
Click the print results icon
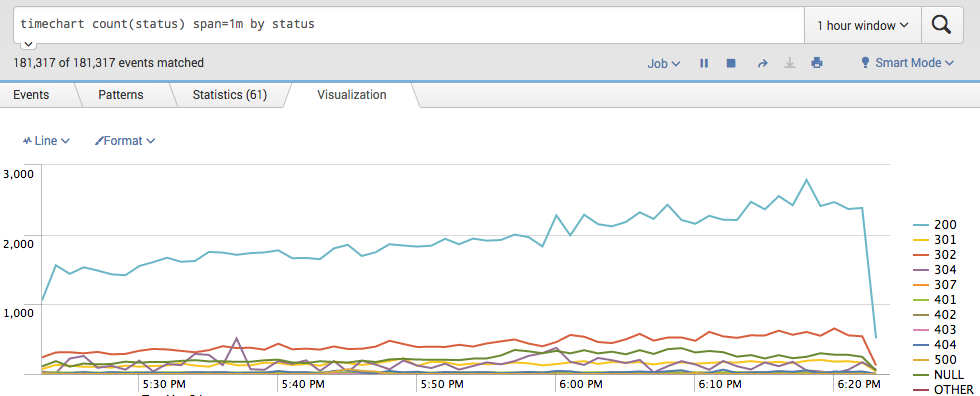[x=816, y=63]
